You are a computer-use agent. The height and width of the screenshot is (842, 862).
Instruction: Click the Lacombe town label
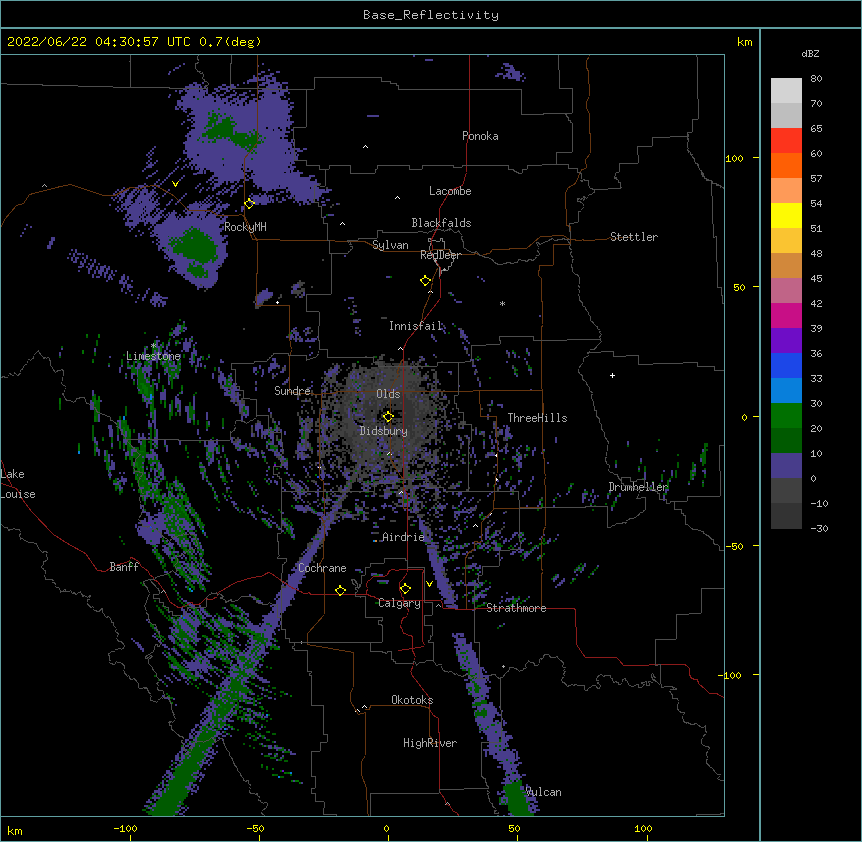click(x=450, y=191)
